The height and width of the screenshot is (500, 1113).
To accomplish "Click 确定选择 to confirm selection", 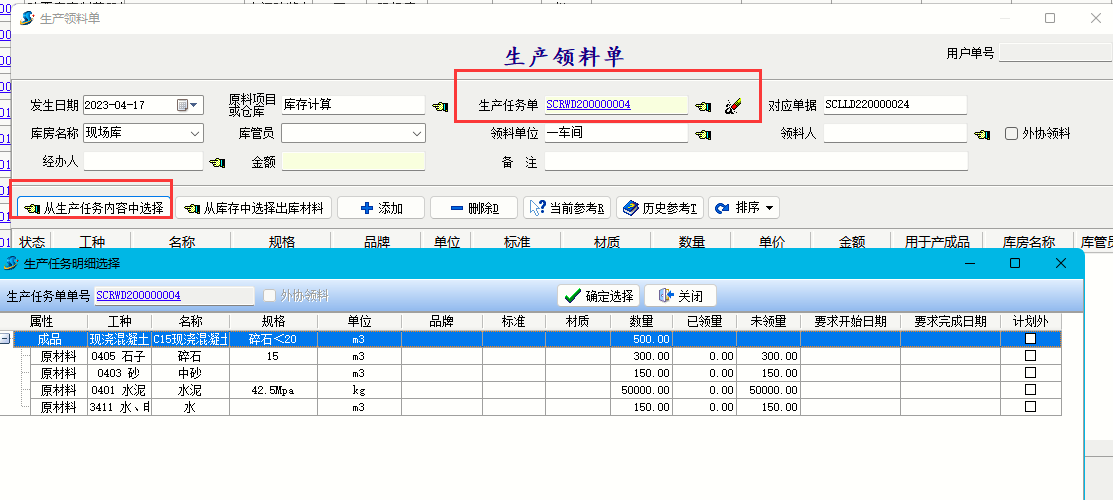I will 598,296.
